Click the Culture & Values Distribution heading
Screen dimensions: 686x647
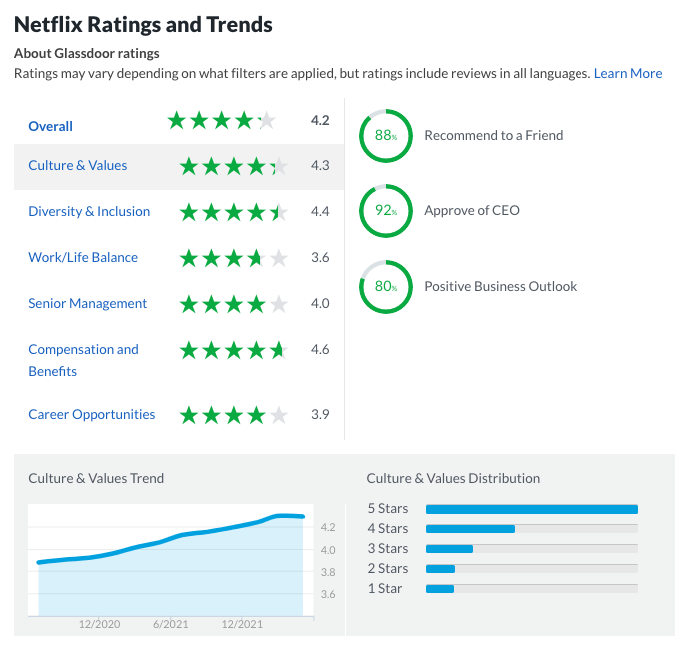point(453,478)
